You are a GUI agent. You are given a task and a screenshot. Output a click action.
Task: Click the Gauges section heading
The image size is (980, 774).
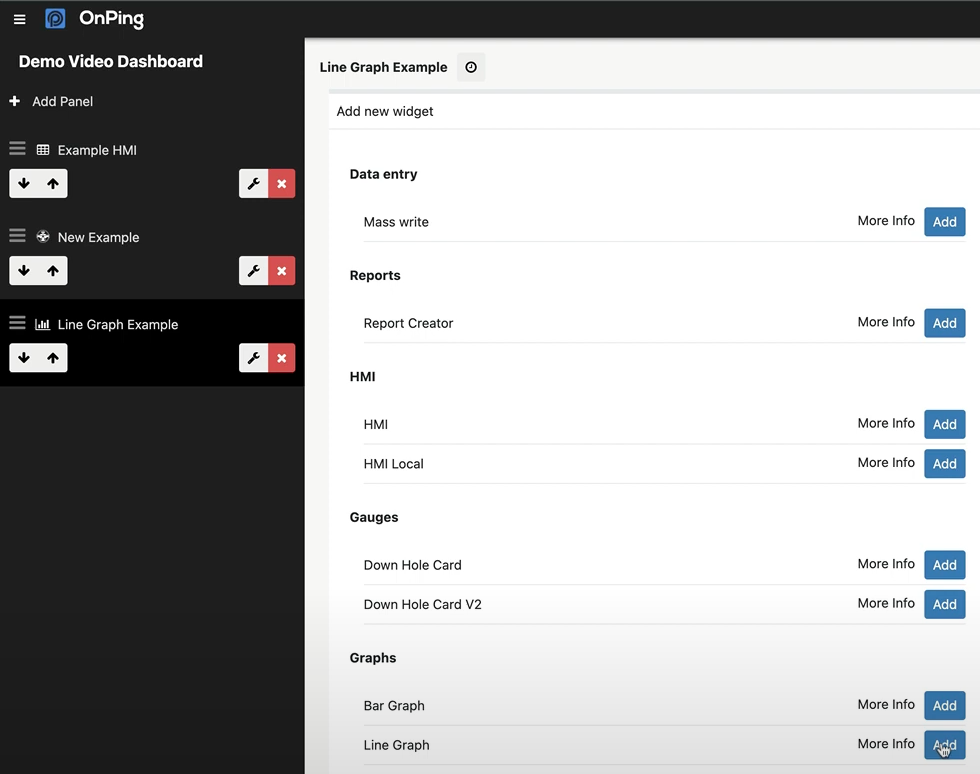click(x=374, y=518)
